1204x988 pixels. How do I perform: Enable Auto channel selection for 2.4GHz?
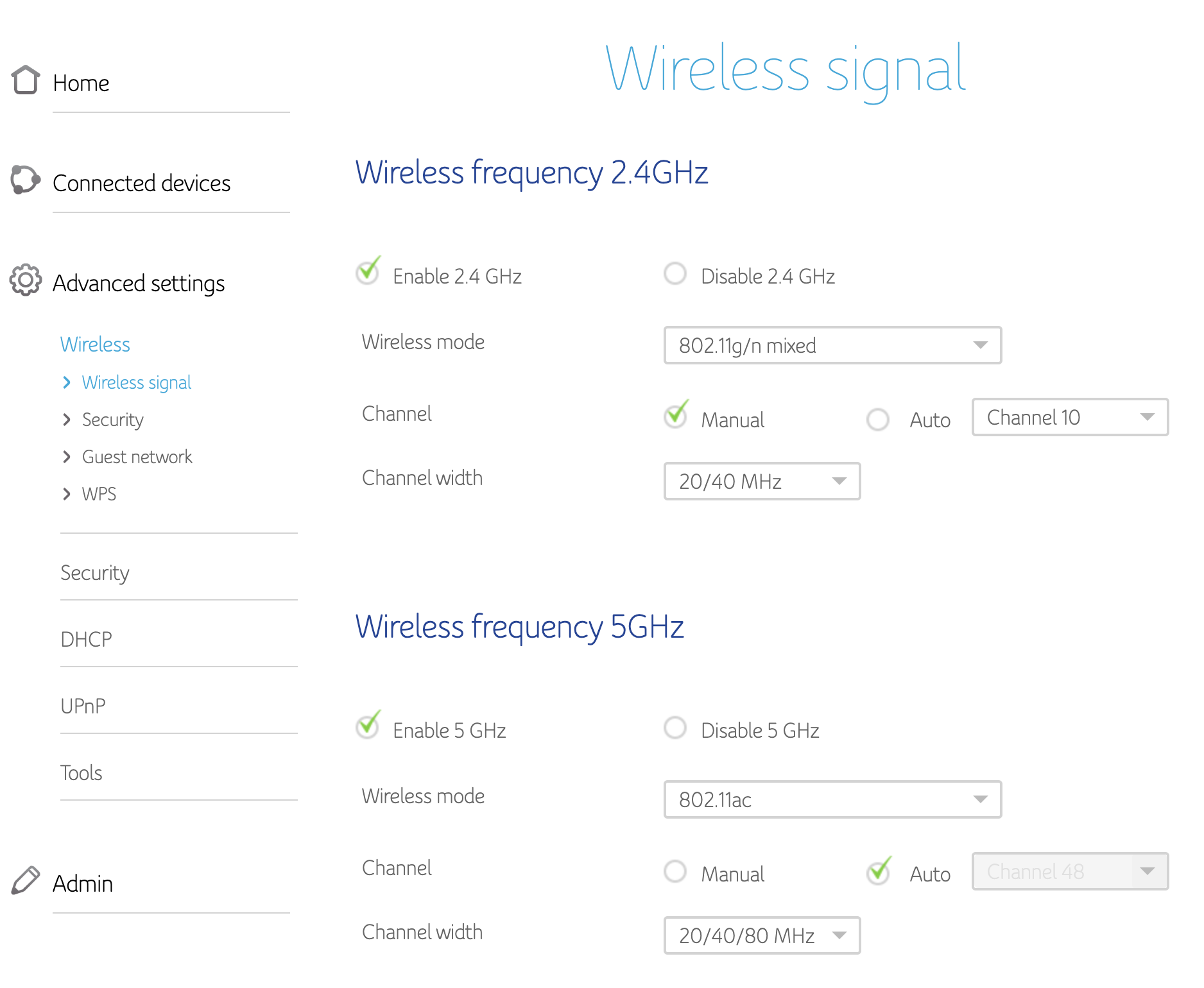(878, 420)
